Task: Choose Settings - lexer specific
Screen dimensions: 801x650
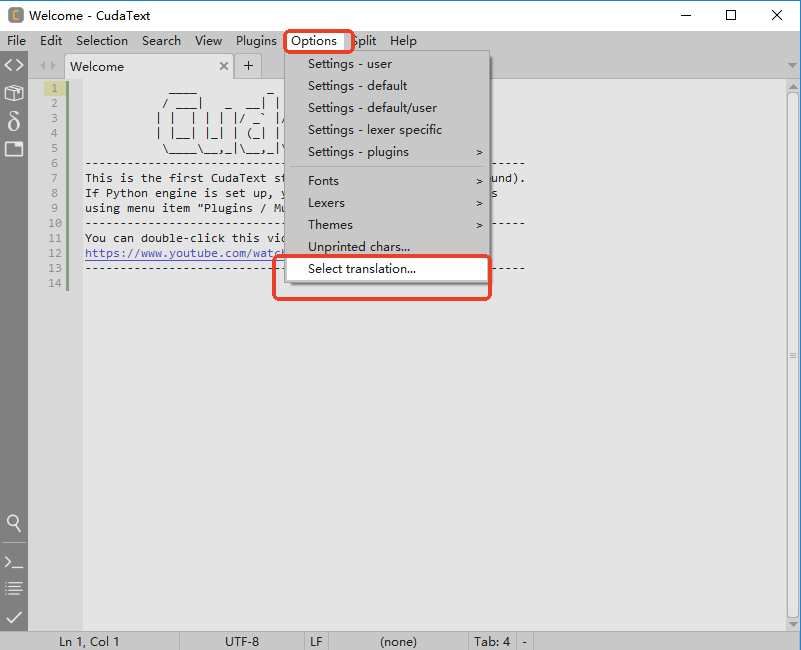Action: [387, 130]
